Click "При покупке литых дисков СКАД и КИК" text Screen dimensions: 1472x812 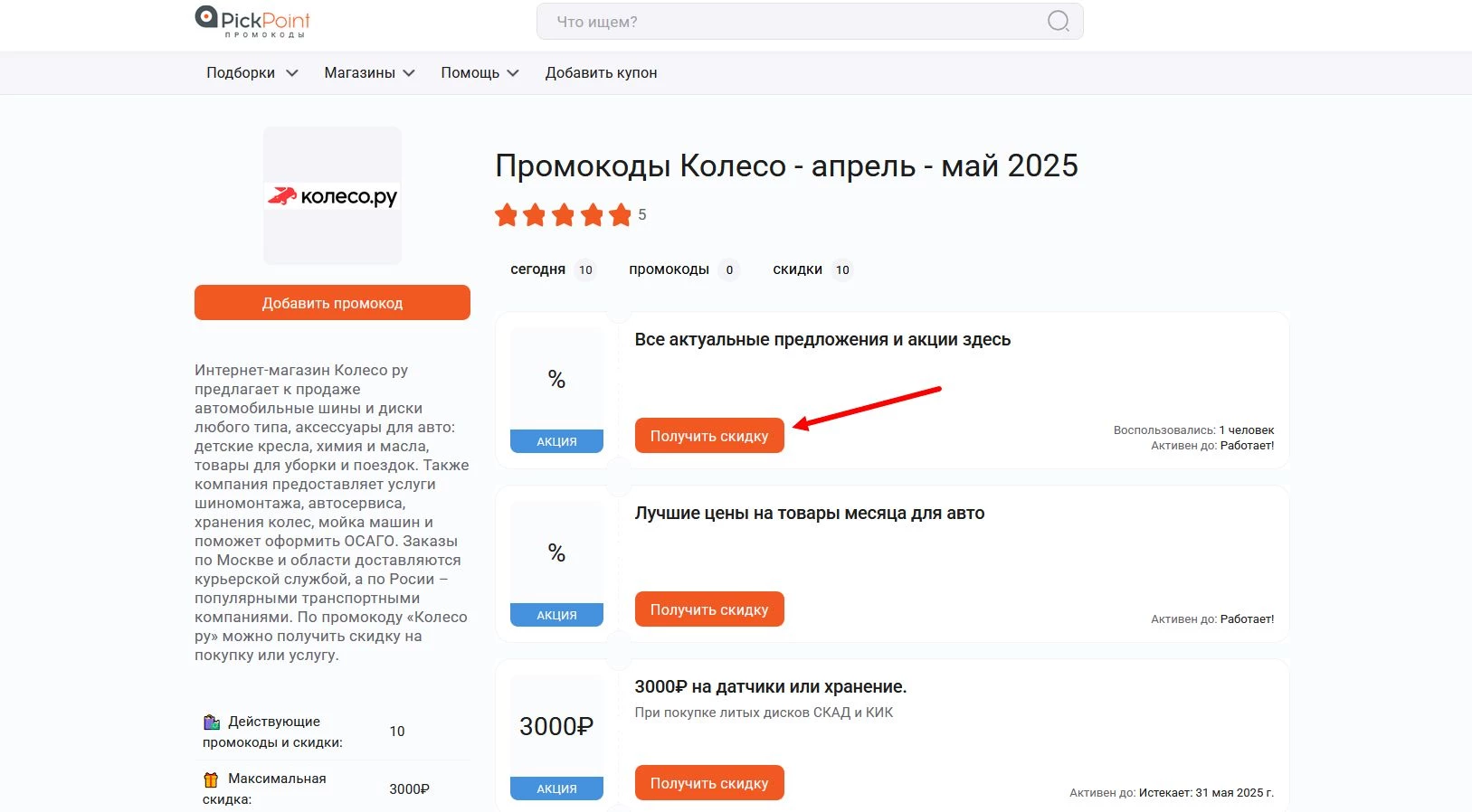tap(764, 713)
